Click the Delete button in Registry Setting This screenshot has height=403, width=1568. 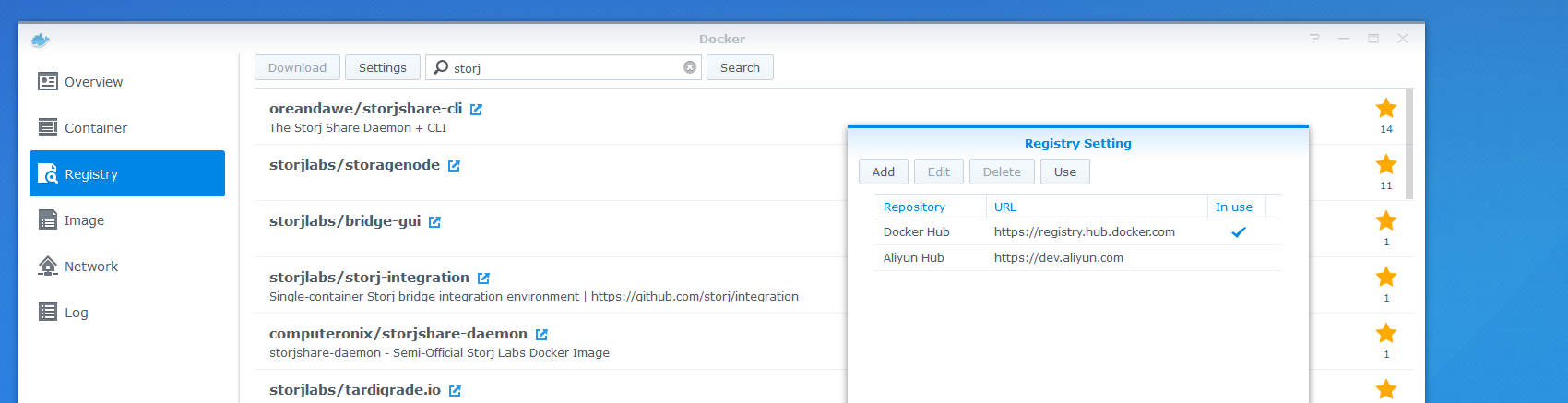[1002, 172]
